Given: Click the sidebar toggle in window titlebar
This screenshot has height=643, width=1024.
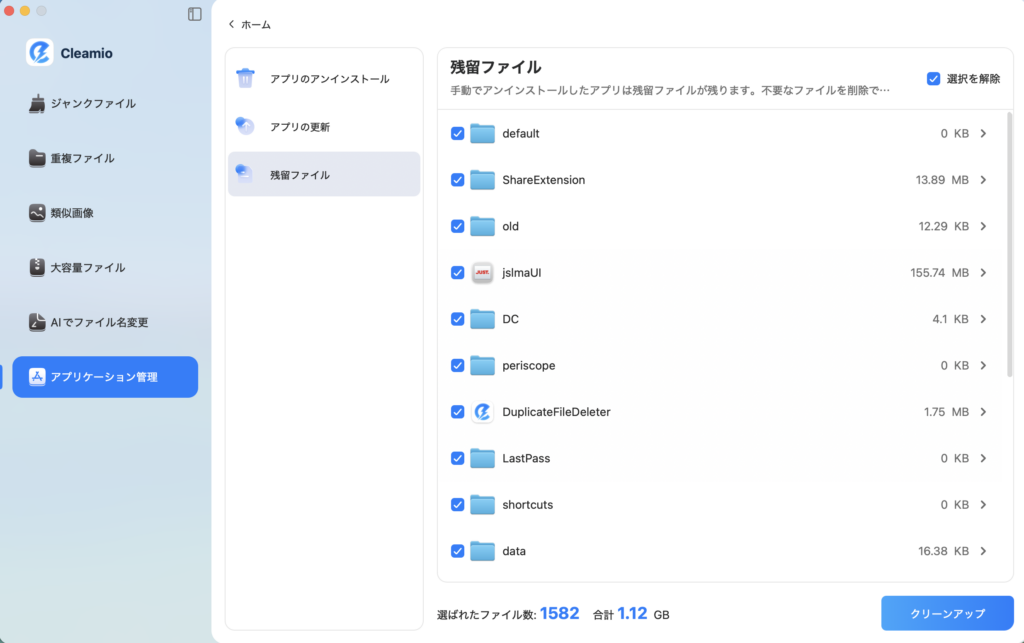Looking at the screenshot, I should 194,14.
